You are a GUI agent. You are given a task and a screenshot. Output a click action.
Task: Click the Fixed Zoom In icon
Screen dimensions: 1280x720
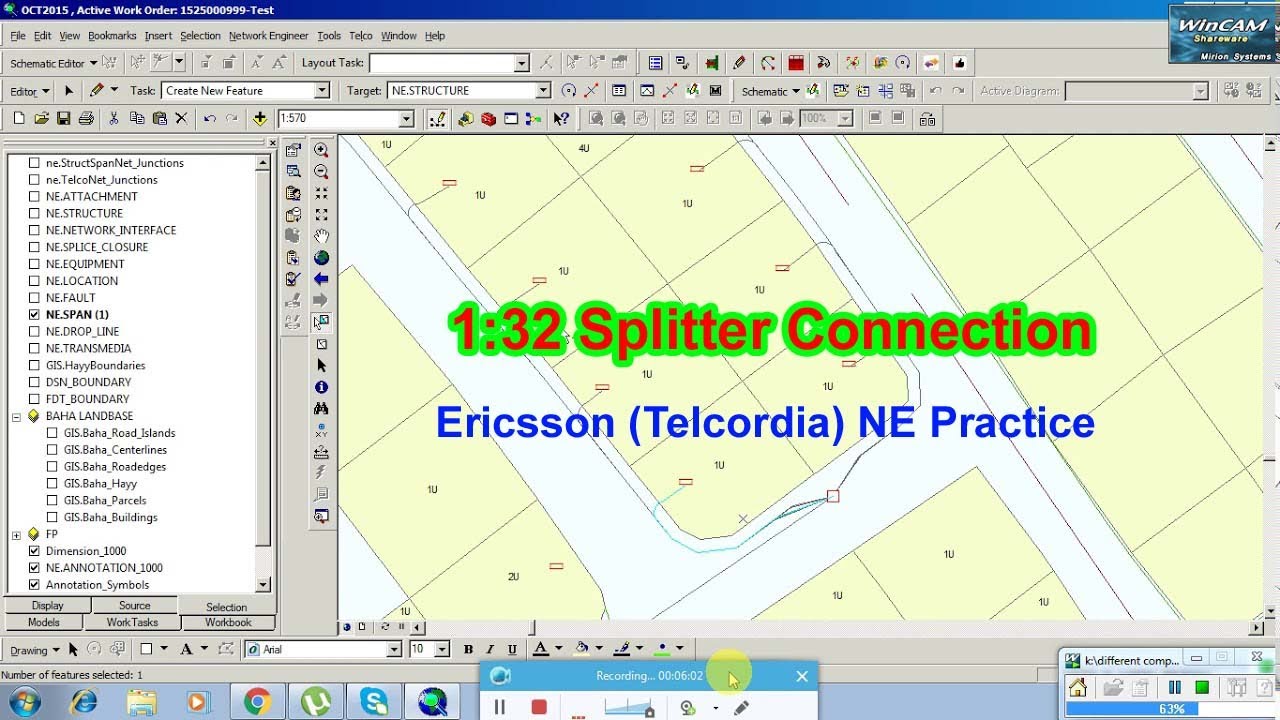pos(321,193)
